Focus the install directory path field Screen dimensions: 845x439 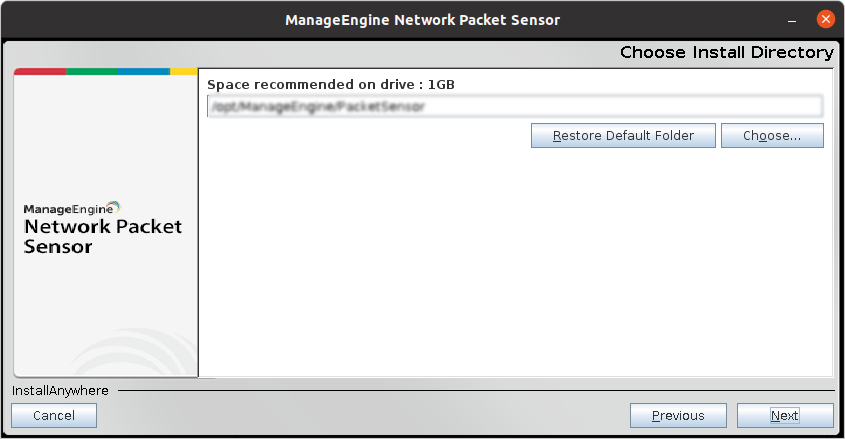[x=514, y=106]
